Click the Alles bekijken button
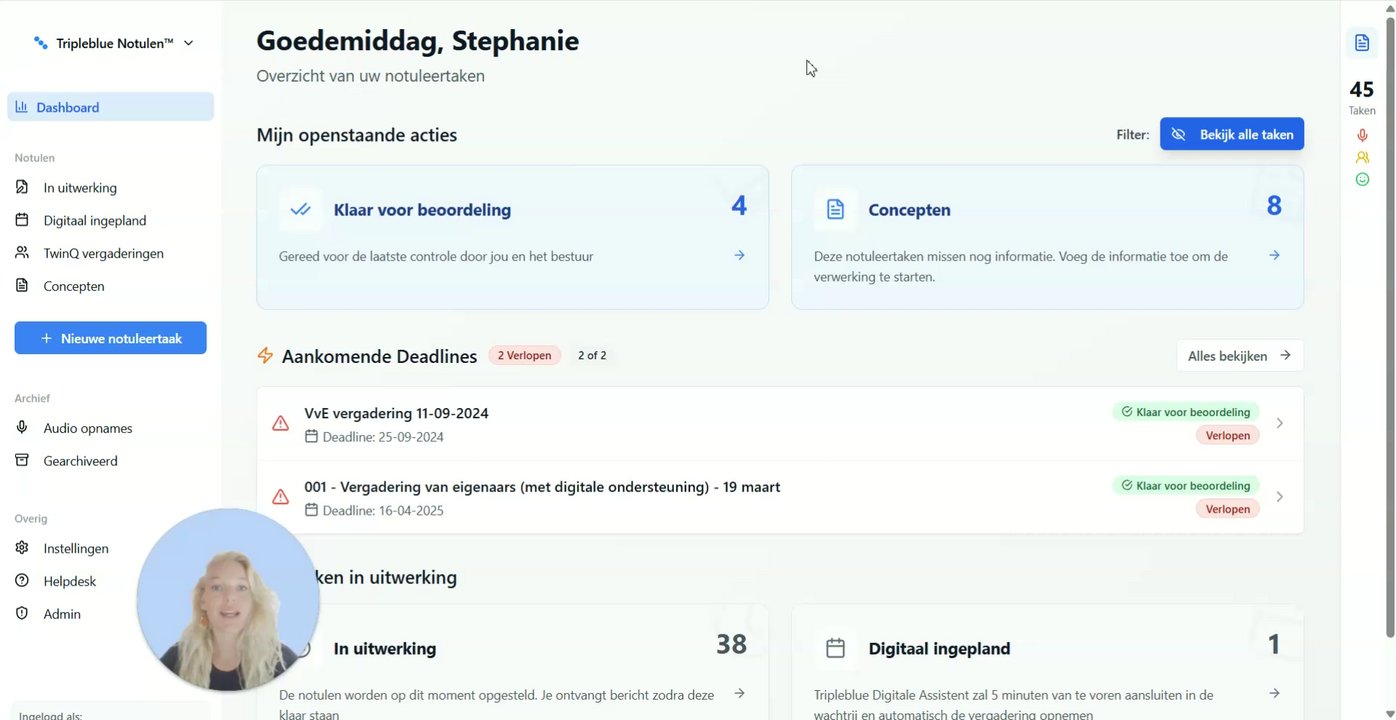The height and width of the screenshot is (720, 1396). 1239,356
